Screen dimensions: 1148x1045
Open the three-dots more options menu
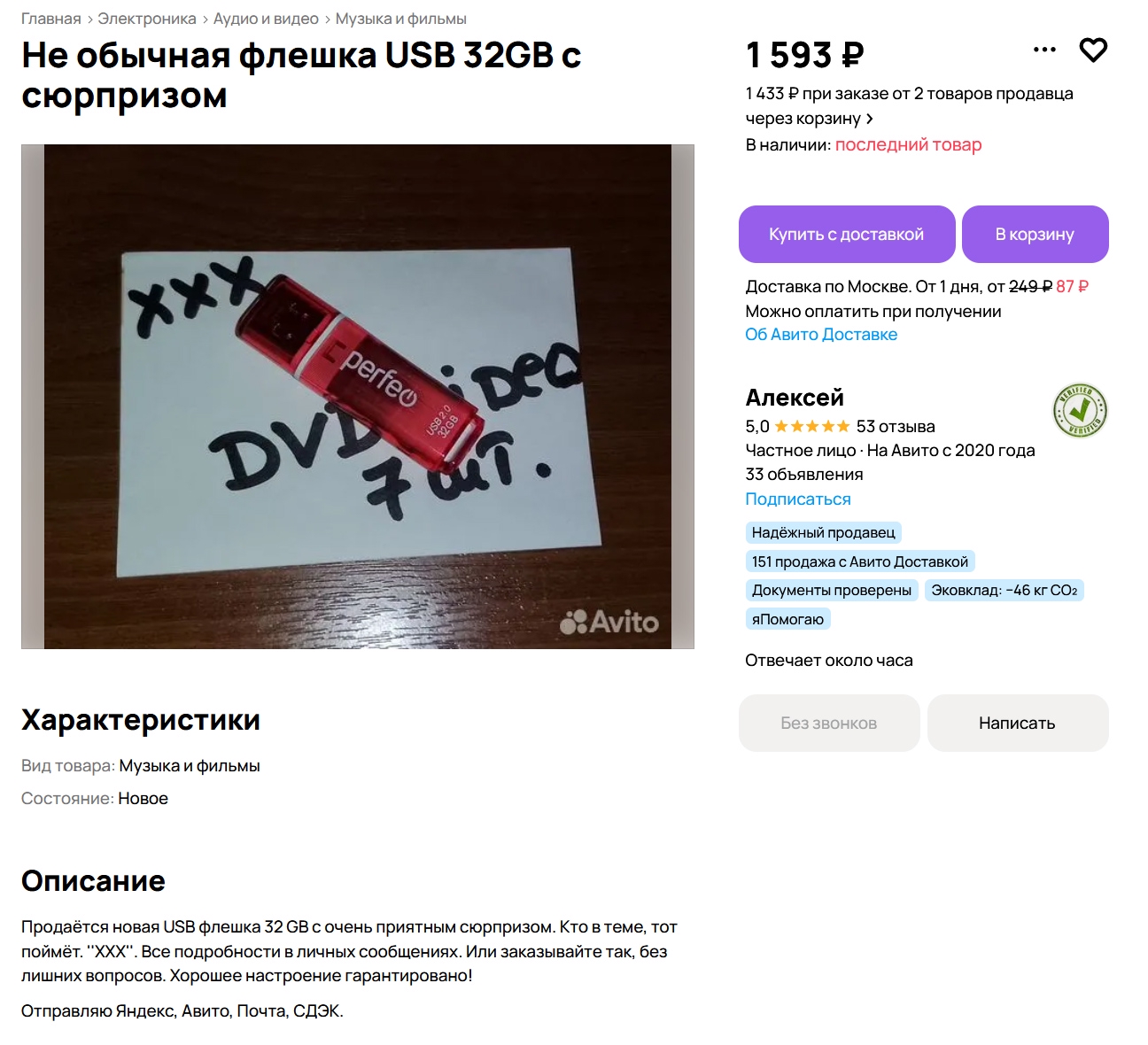pos(1044,50)
